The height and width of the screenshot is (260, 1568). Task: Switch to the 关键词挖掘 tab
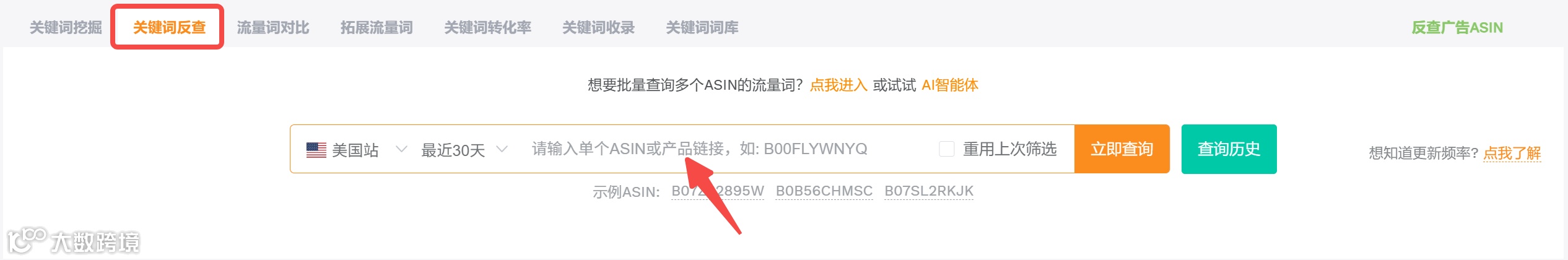pyautogui.click(x=66, y=27)
